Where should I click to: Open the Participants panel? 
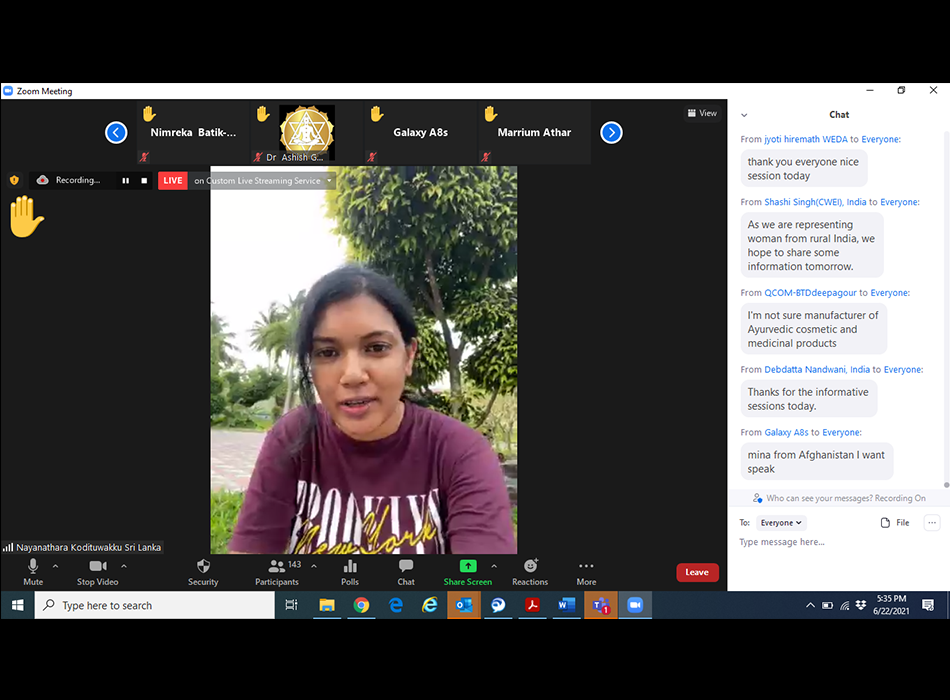[x=277, y=572]
